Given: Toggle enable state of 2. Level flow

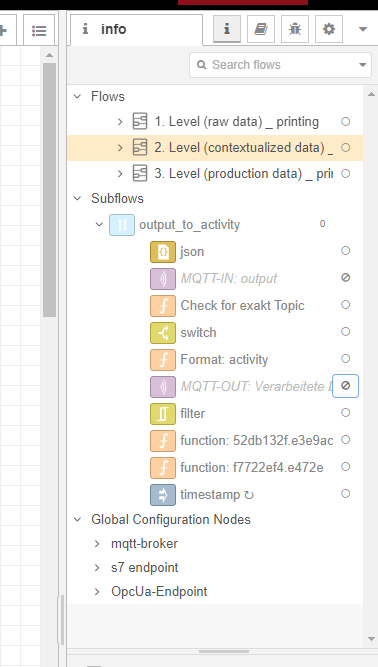Looking at the screenshot, I should pyautogui.click(x=346, y=148).
